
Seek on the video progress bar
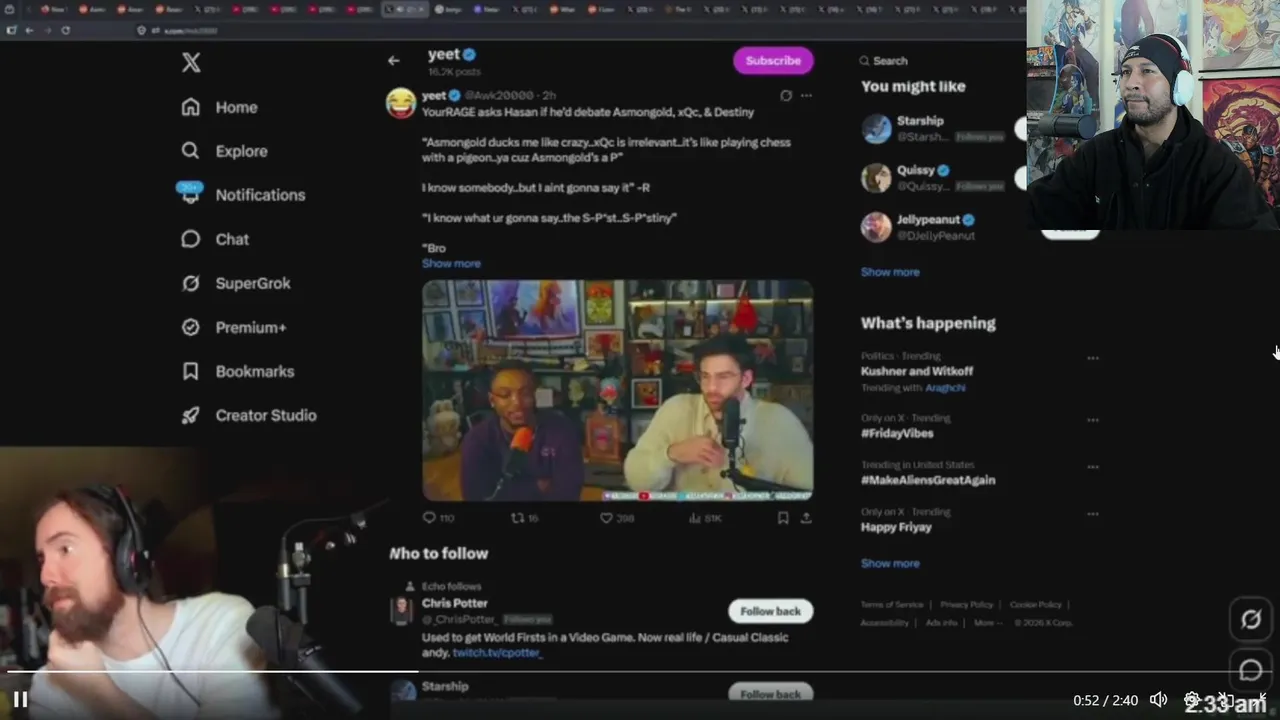tap(640, 672)
